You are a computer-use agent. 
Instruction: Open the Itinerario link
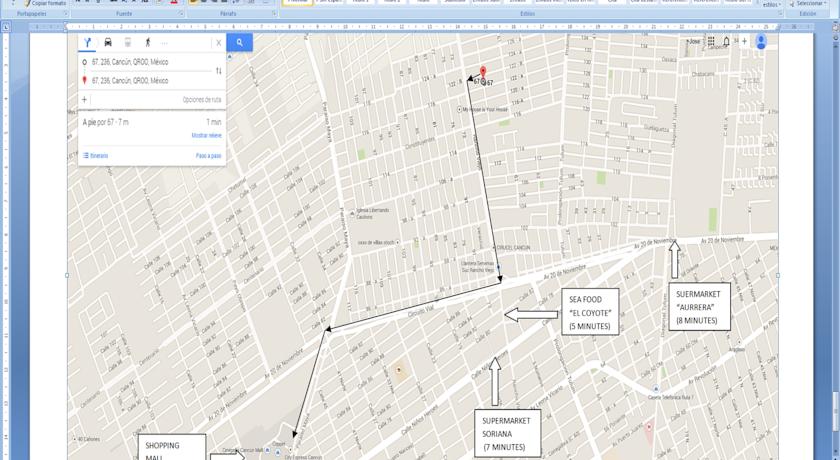[x=95, y=156]
